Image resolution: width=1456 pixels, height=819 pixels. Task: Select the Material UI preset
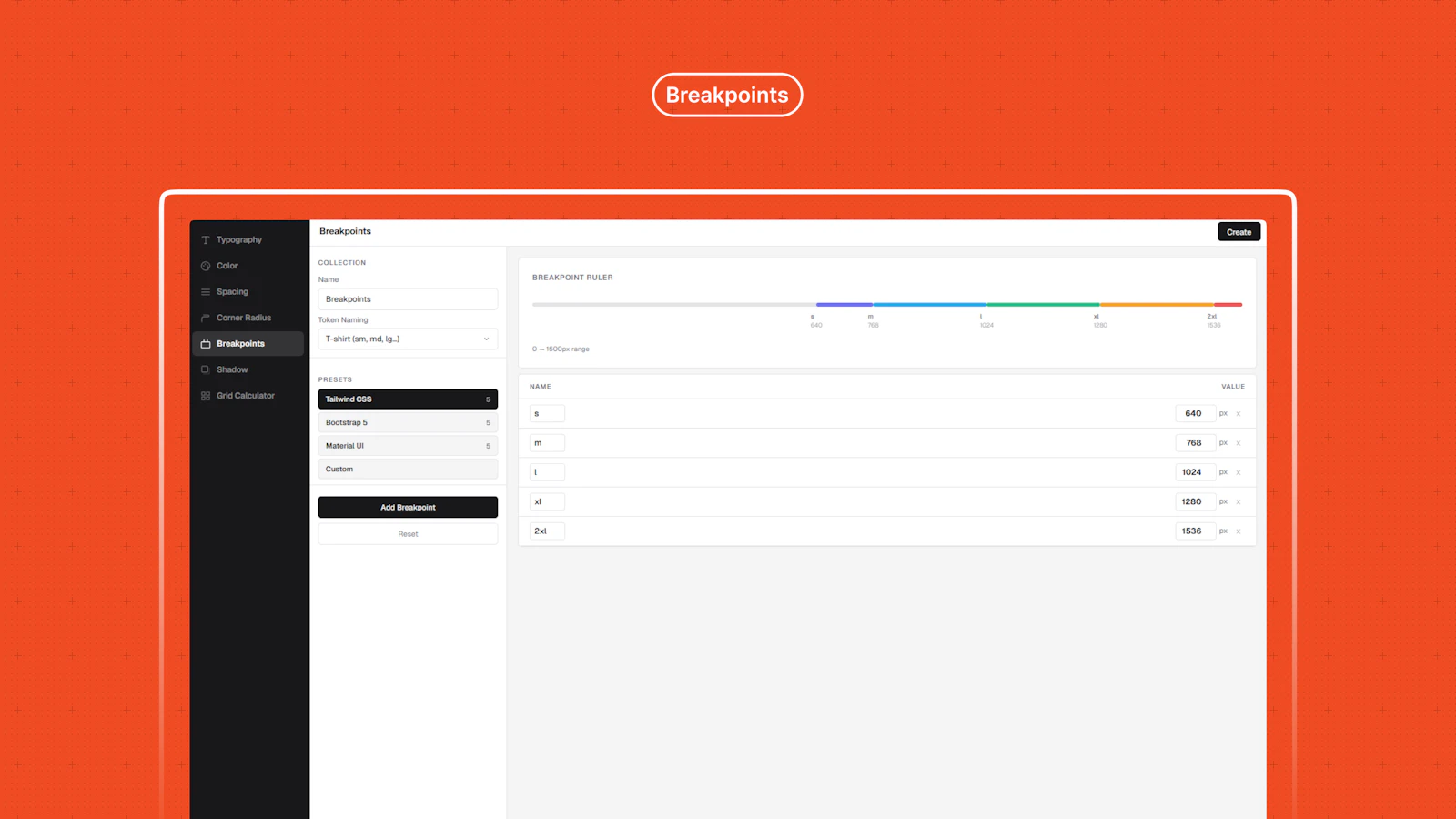click(x=408, y=446)
